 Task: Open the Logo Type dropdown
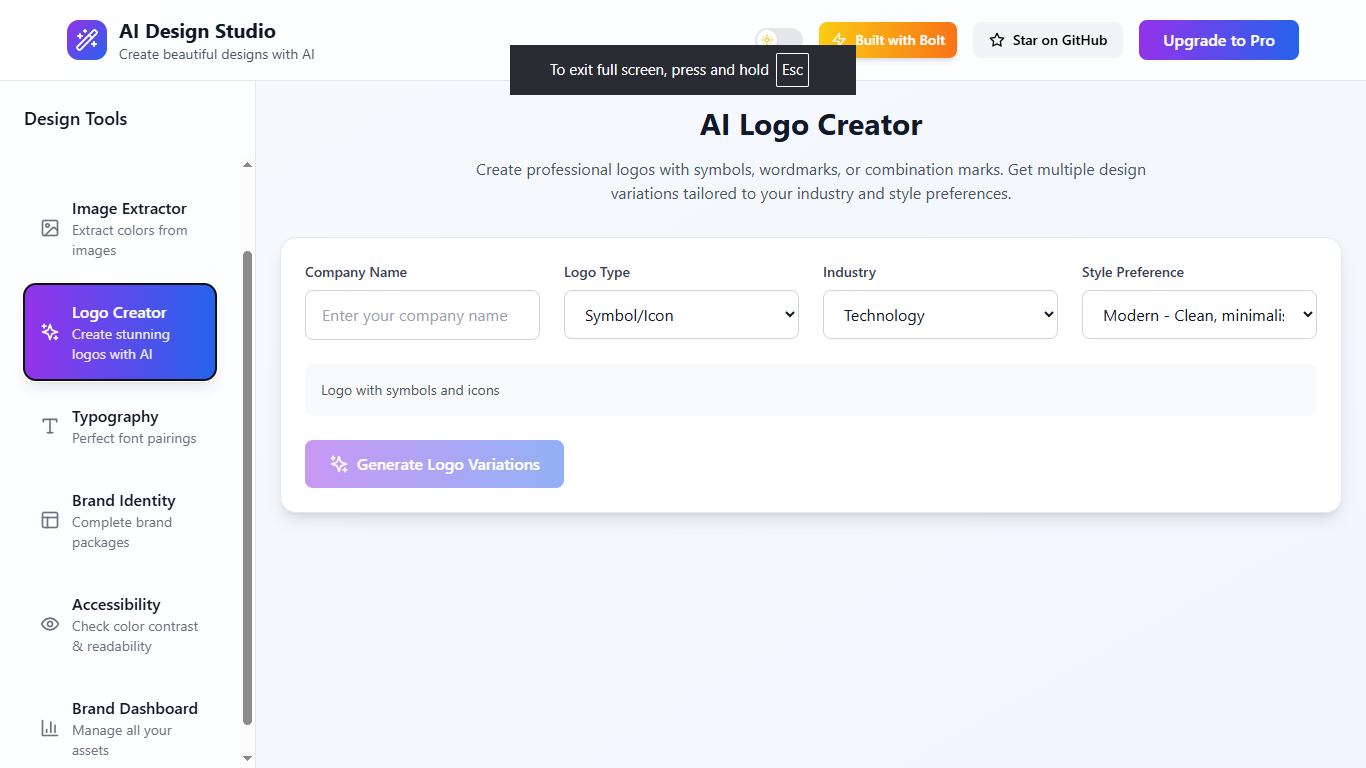tap(681, 314)
